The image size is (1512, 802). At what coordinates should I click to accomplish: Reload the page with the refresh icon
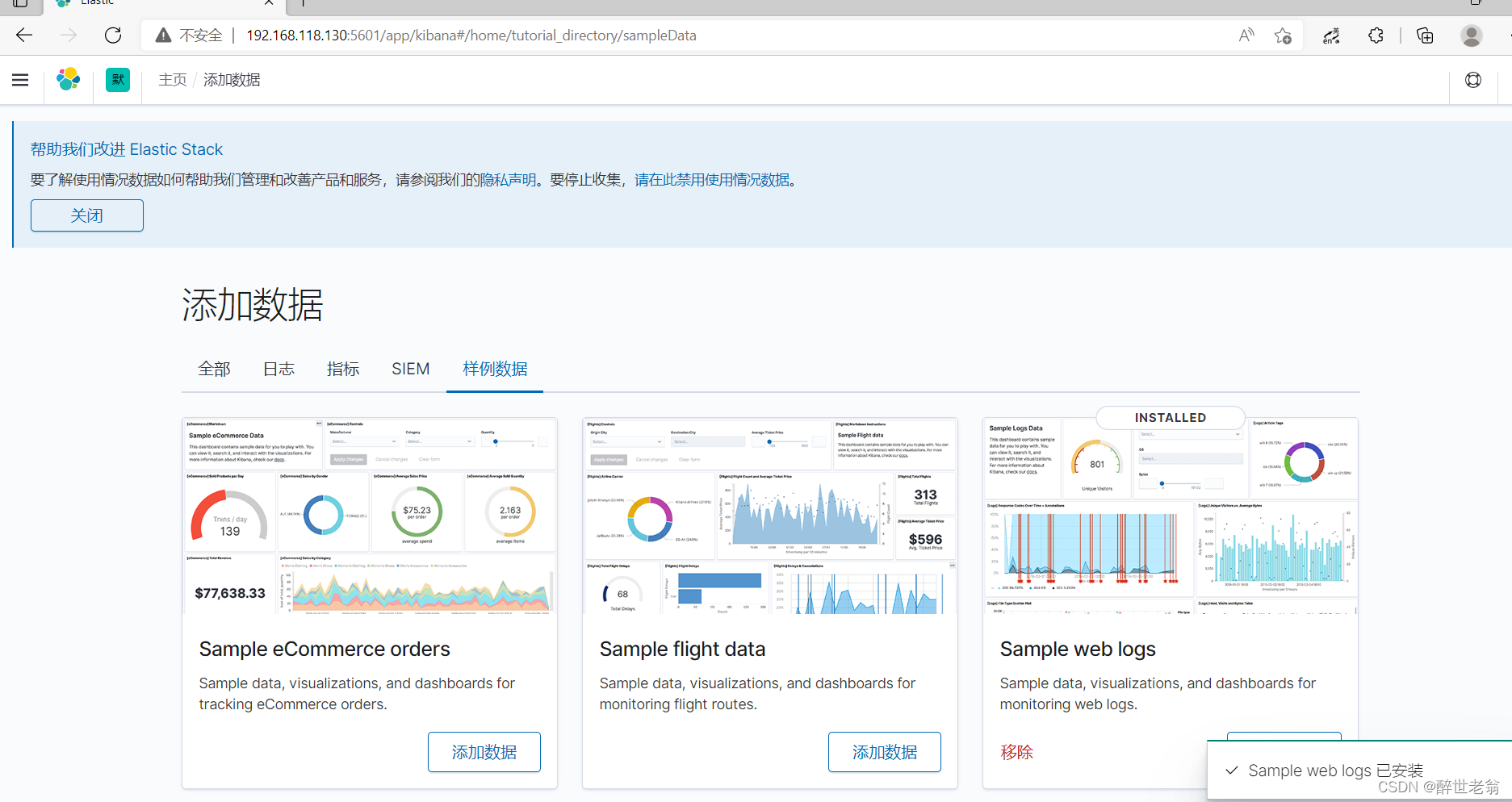pos(113,35)
